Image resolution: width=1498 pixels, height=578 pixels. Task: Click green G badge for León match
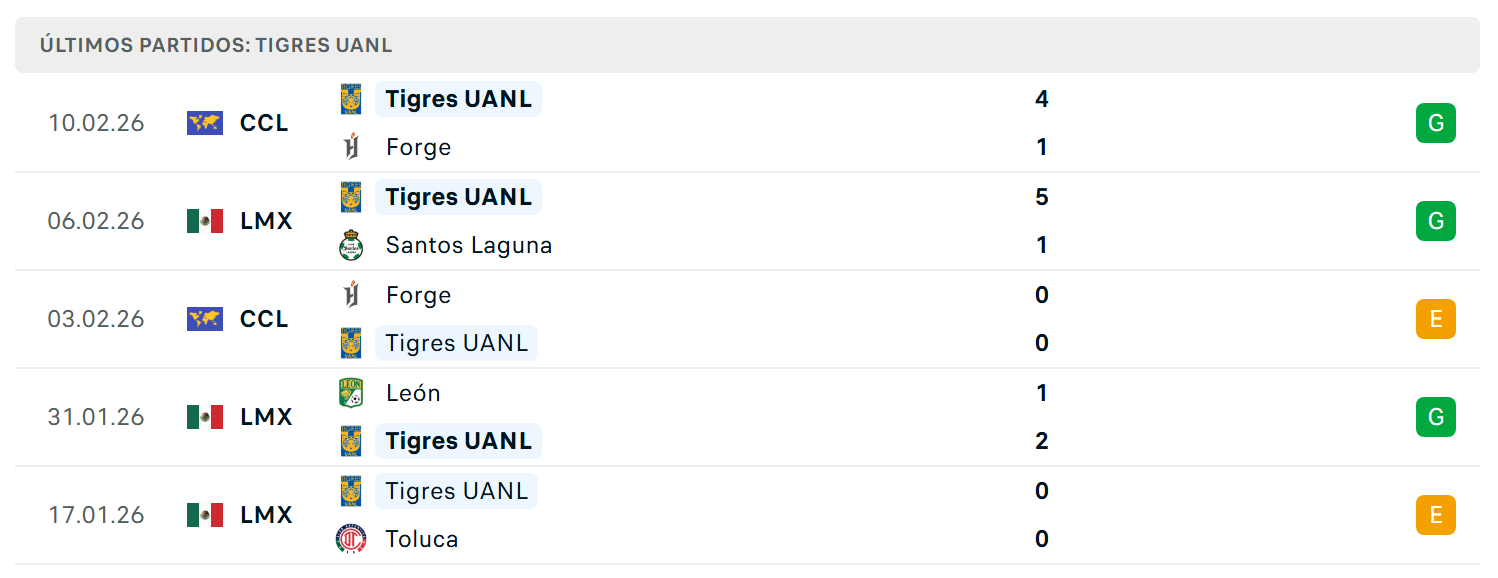point(1436,417)
